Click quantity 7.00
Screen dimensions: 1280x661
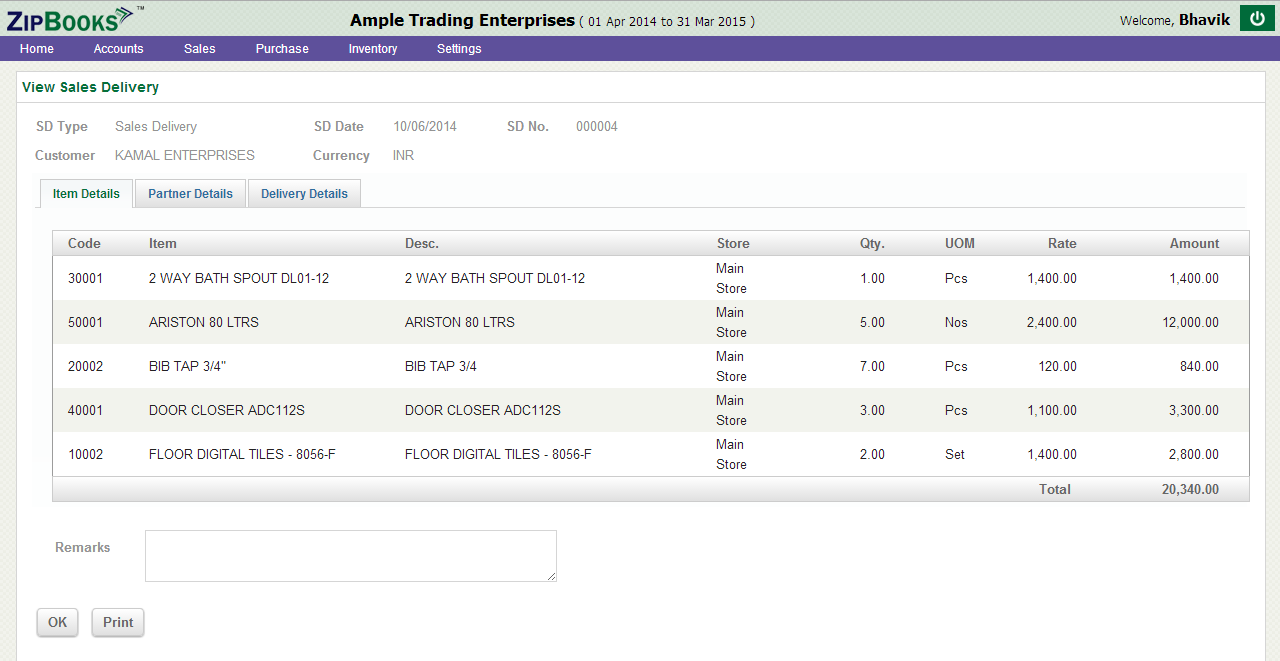(x=873, y=367)
